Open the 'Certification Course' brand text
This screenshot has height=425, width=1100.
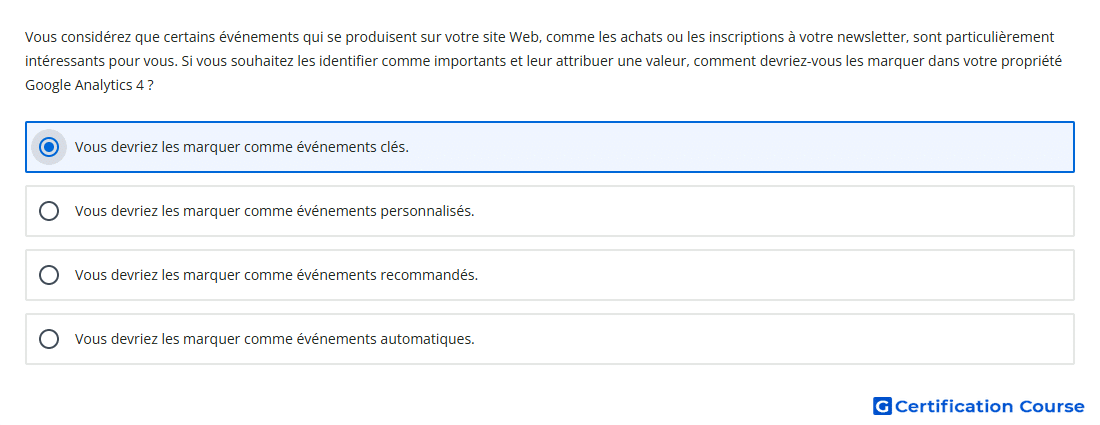tap(990, 406)
